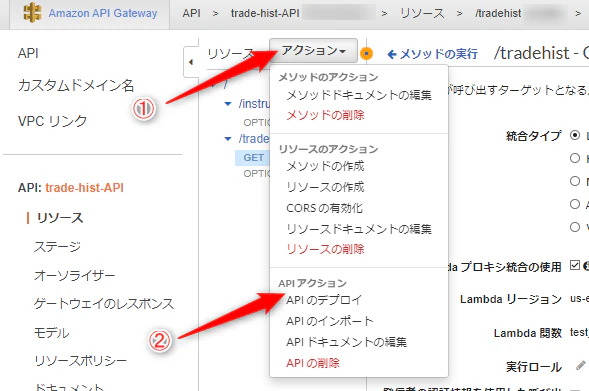Image resolution: width=589 pixels, height=391 pixels.
Task: Select OPTIONS under the /trade resource
Action: tap(256, 174)
